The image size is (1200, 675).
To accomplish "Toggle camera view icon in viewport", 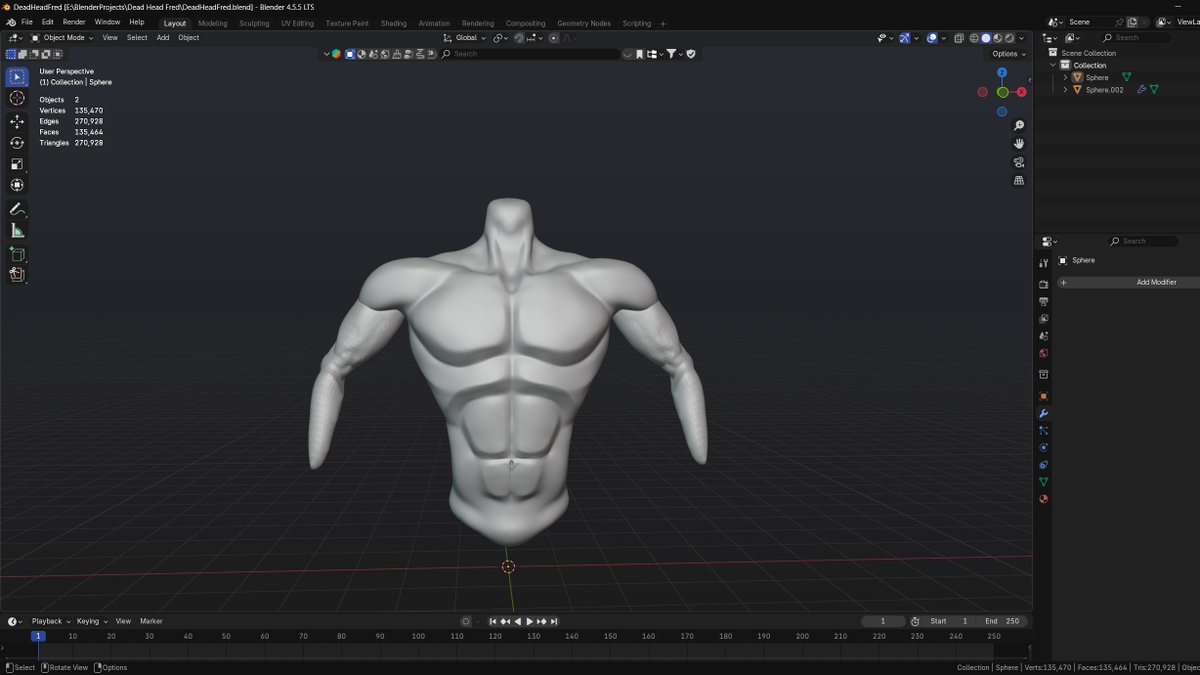I will 1019,162.
